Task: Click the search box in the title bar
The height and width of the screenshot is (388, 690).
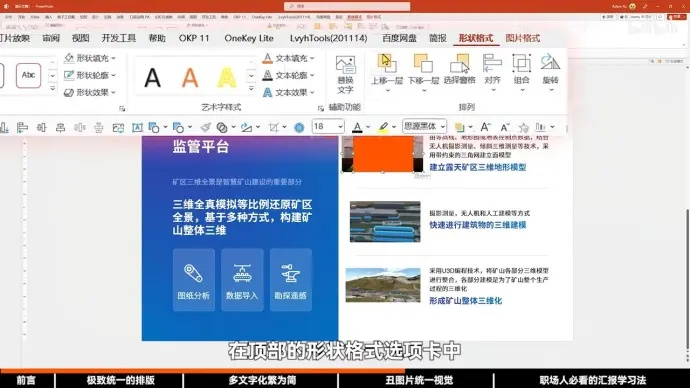Action: (347, 6)
